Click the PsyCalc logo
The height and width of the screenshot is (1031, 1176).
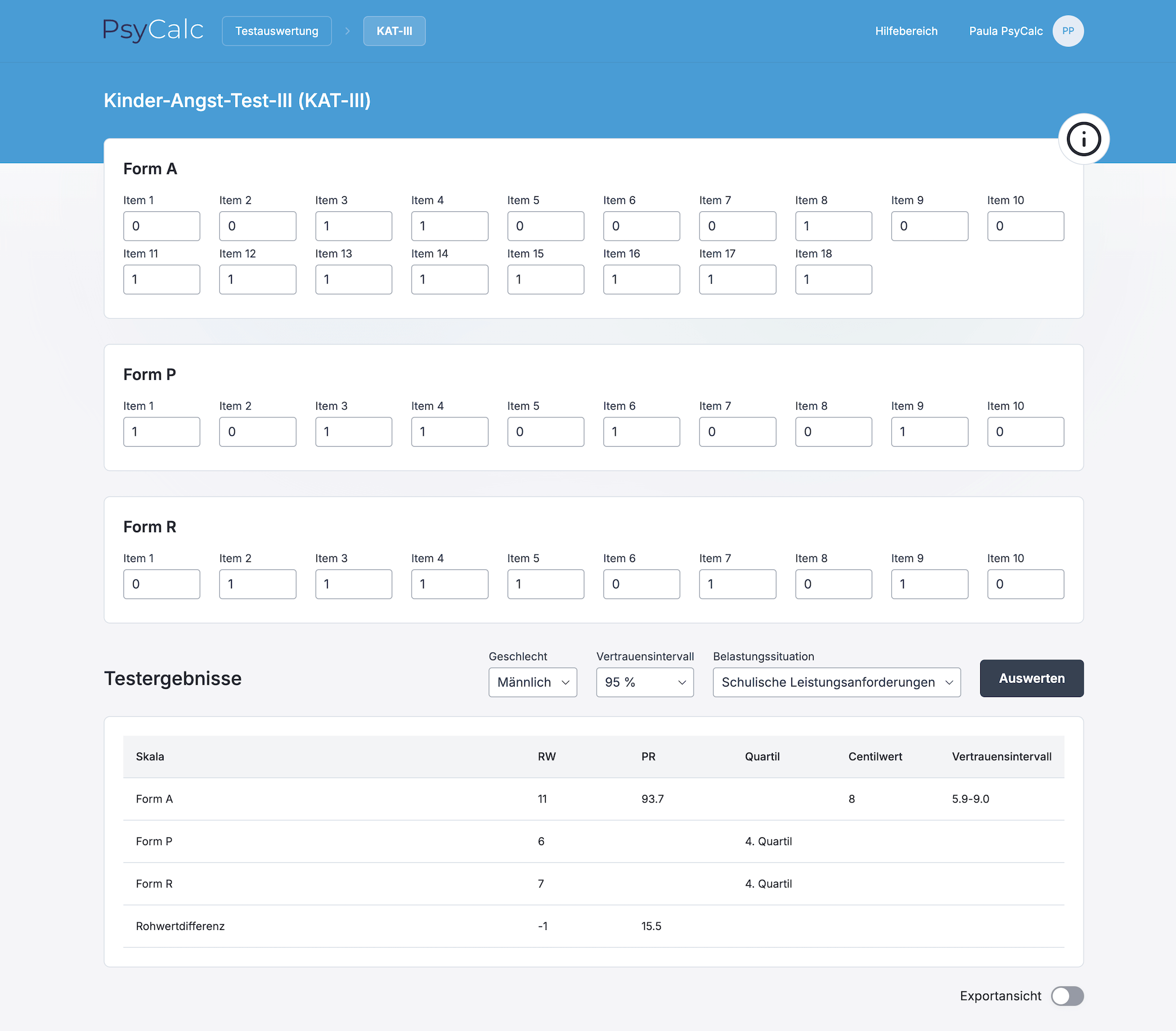click(153, 30)
